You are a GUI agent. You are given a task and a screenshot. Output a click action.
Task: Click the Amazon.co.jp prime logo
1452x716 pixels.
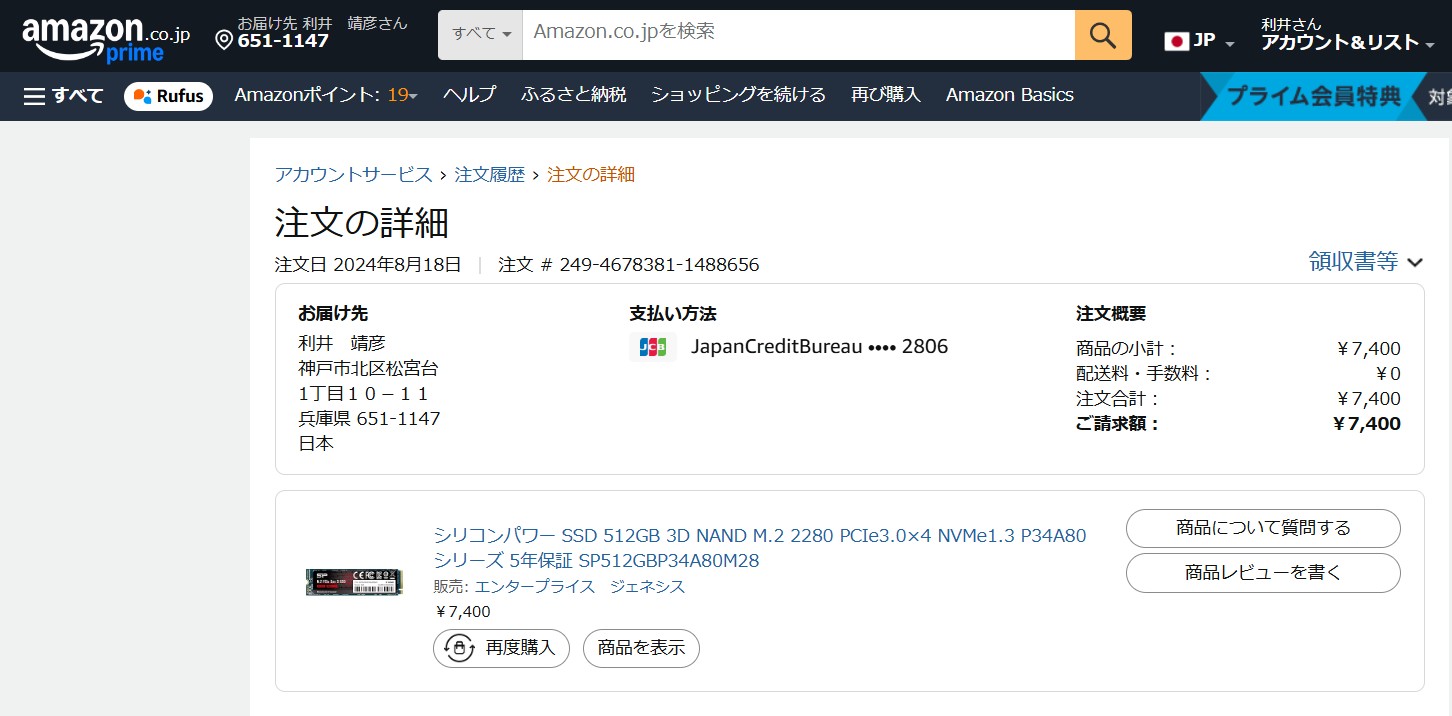point(105,38)
